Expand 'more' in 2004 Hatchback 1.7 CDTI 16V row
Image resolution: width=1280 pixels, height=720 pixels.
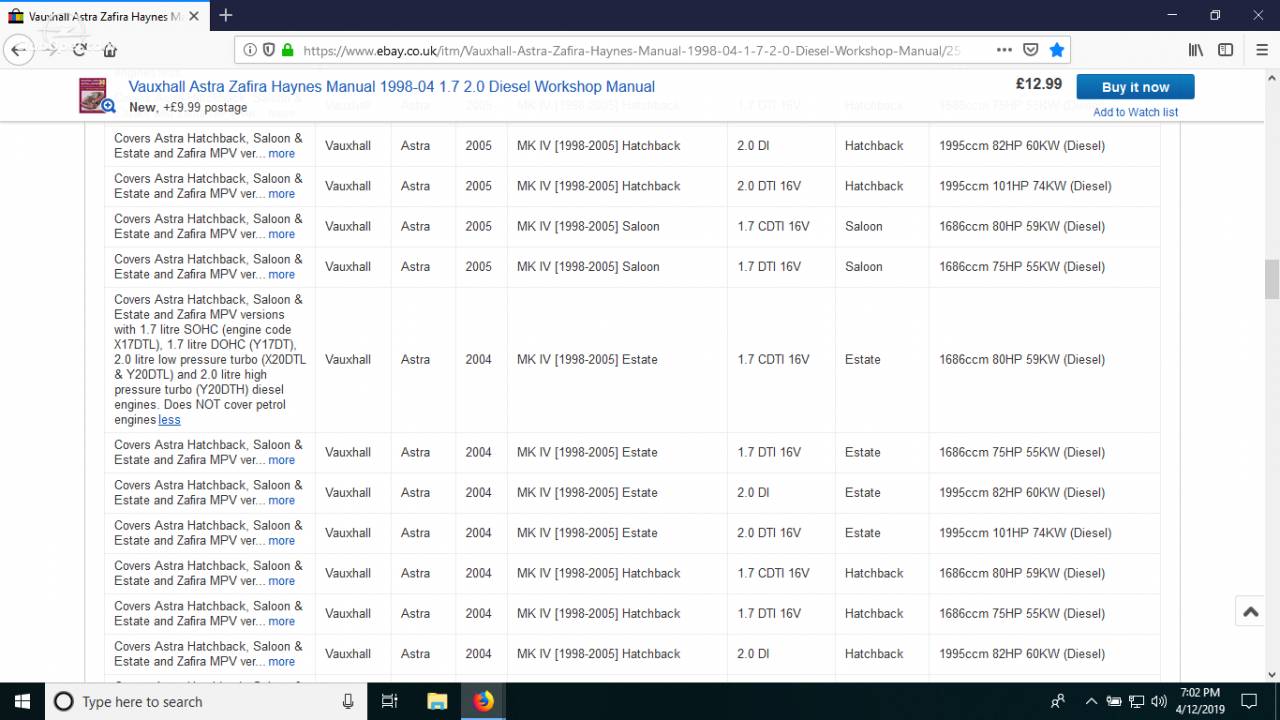[x=281, y=581]
